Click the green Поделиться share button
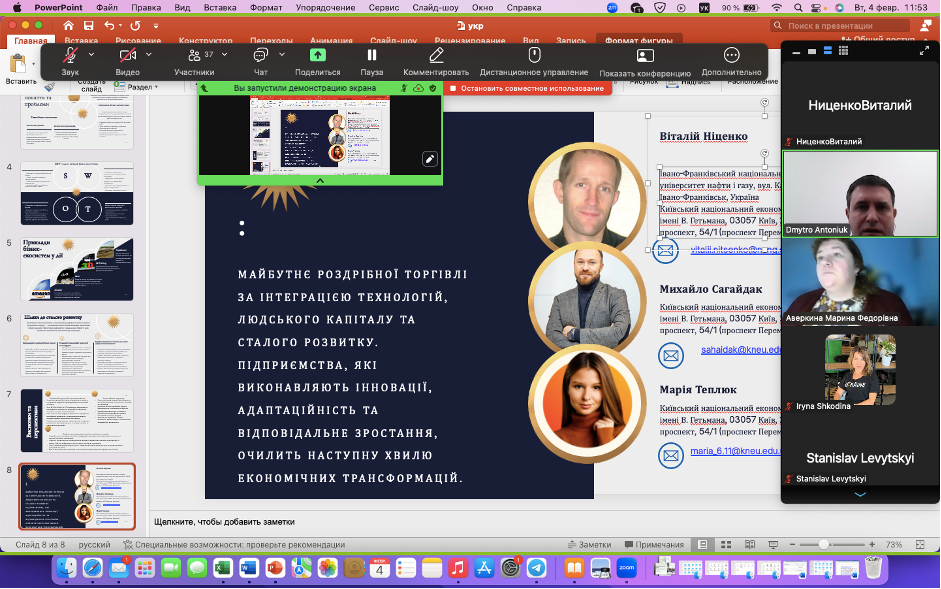The width and height of the screenshot is (941, 589). (x=317, y=62)
